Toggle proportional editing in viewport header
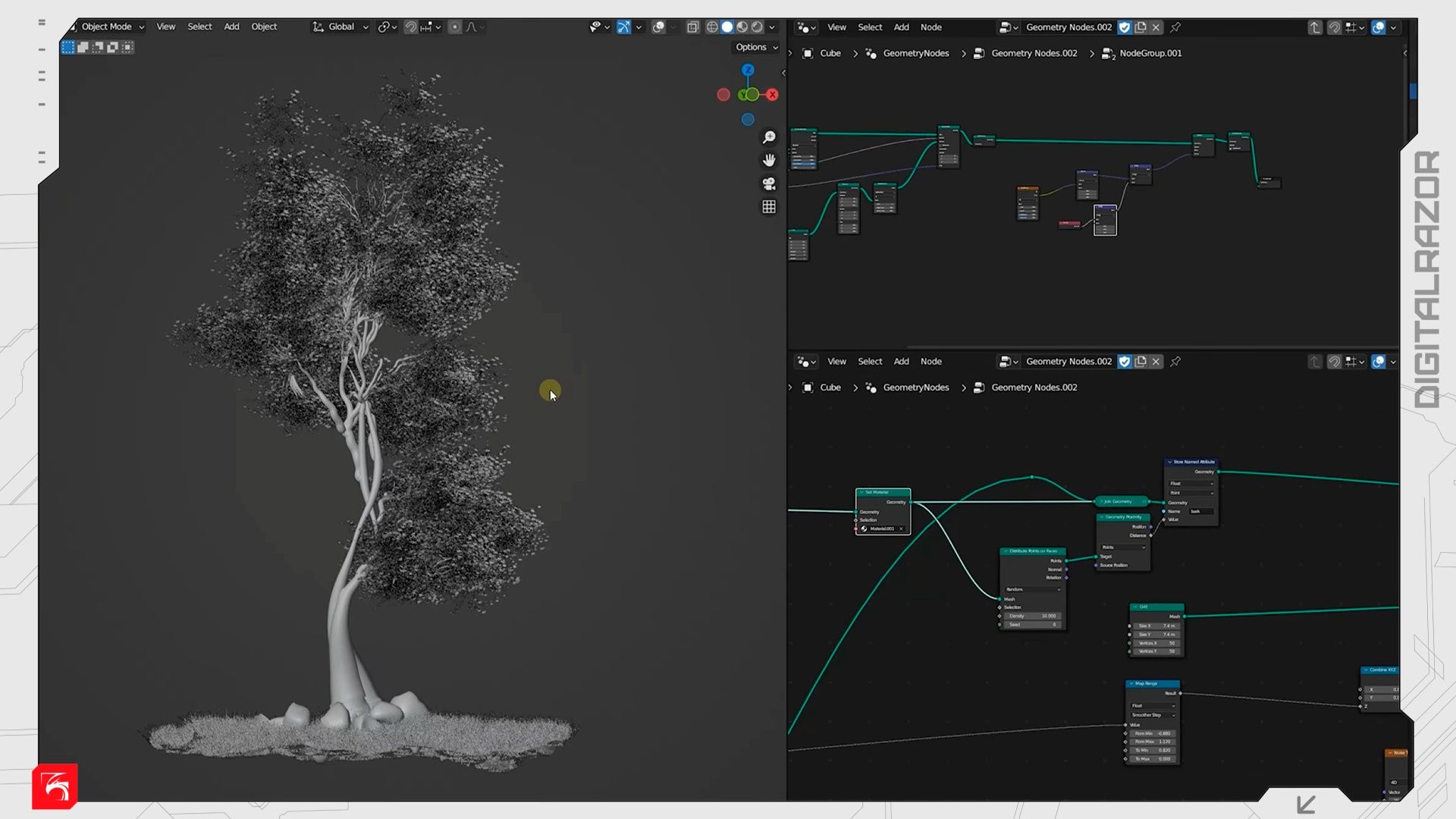 tap(455, 27)
